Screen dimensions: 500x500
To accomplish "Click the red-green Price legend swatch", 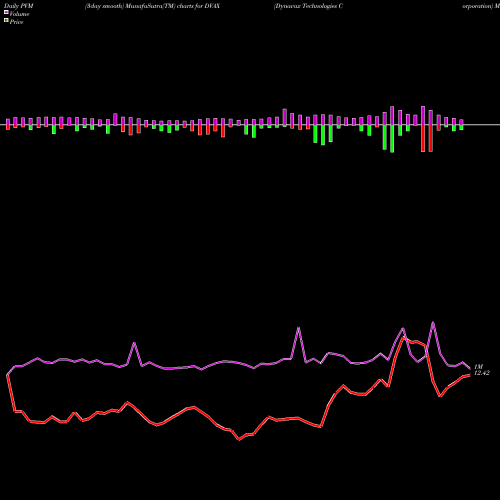I will coord(6,20).
